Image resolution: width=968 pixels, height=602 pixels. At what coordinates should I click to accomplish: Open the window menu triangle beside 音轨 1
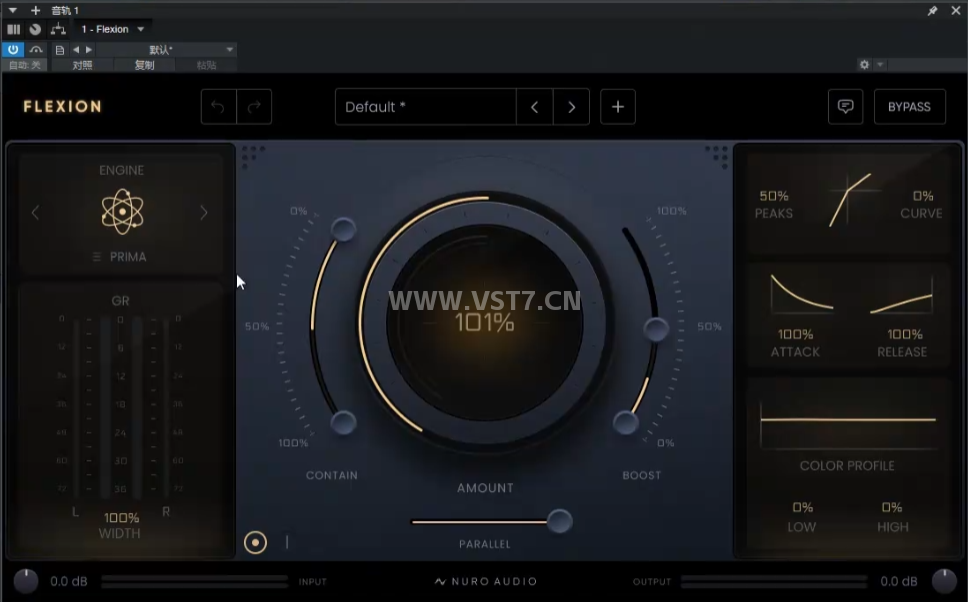coord(12,10)
